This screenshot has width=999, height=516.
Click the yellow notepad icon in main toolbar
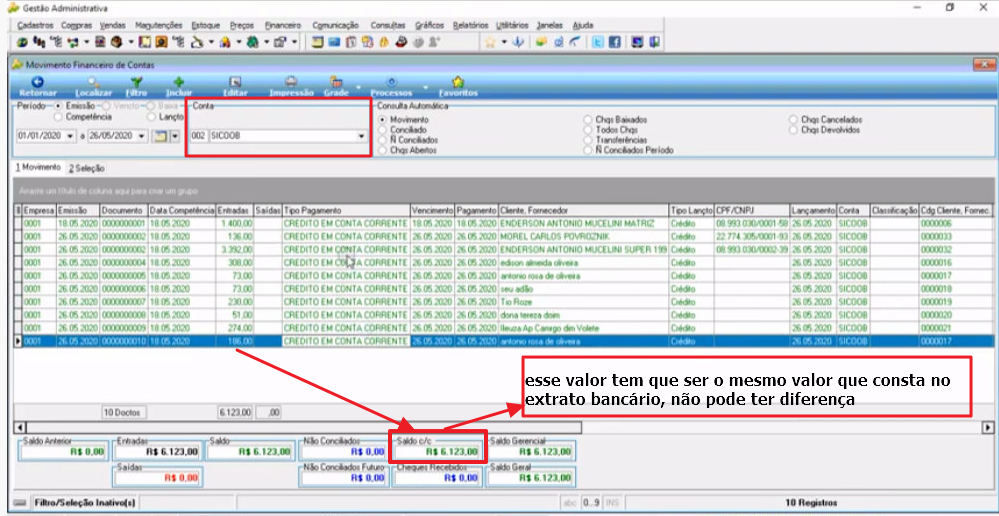(317, 42)
